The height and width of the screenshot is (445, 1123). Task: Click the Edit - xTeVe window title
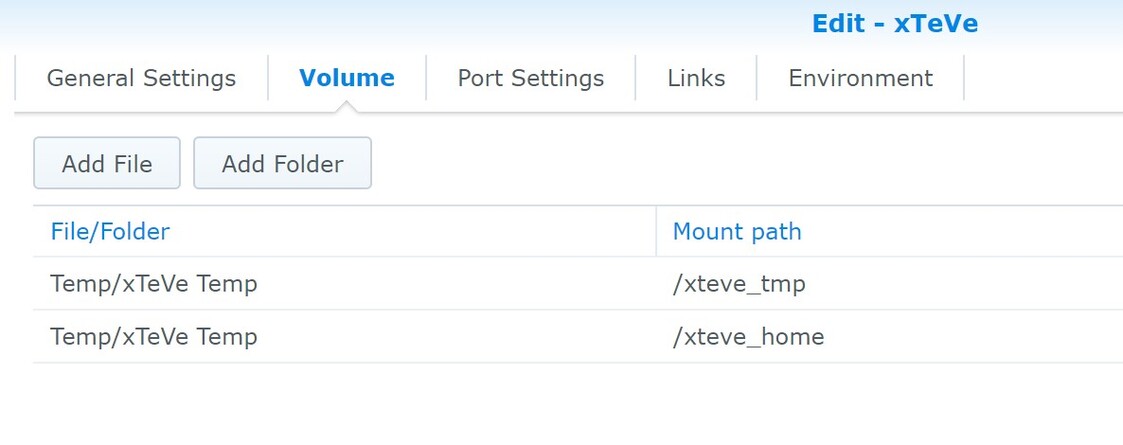[x=894, y=24]
